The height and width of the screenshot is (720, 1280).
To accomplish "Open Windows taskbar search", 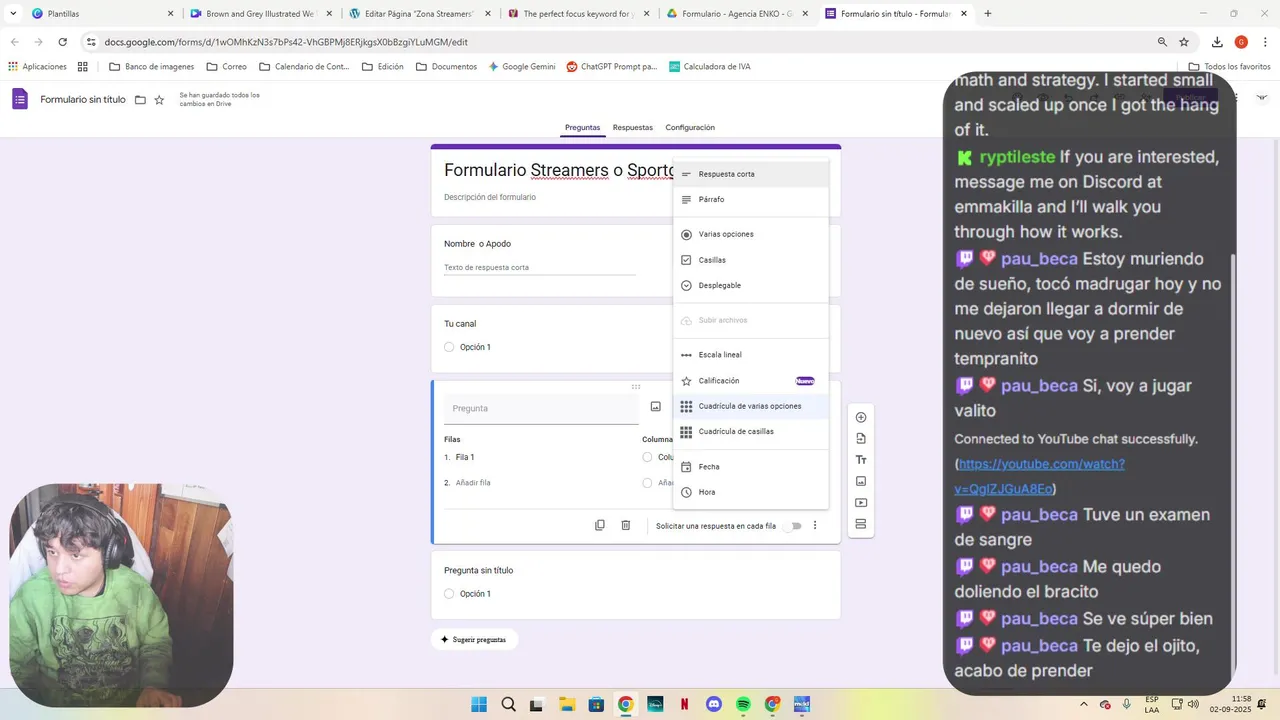I will (508, 704).
